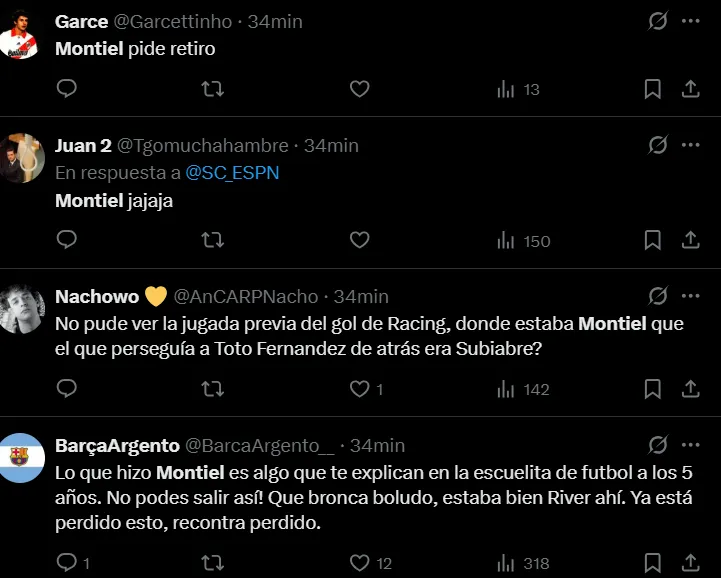Screen dimensions: 721x578
Task: Like Nachowo's tweet with 1 like
Action: 359,388
